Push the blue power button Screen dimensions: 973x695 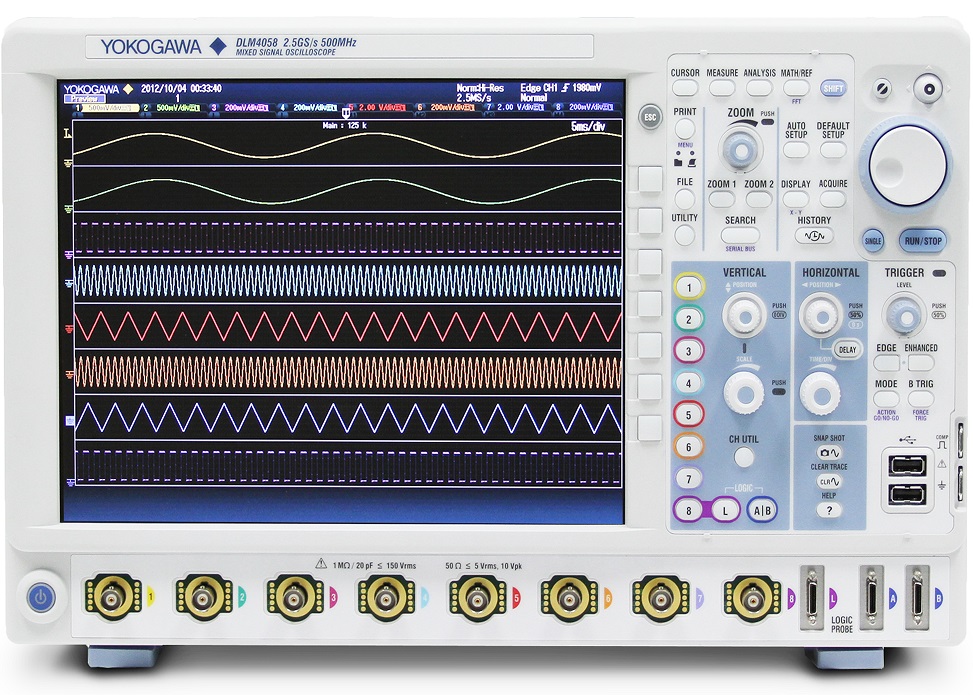[41, 598]
